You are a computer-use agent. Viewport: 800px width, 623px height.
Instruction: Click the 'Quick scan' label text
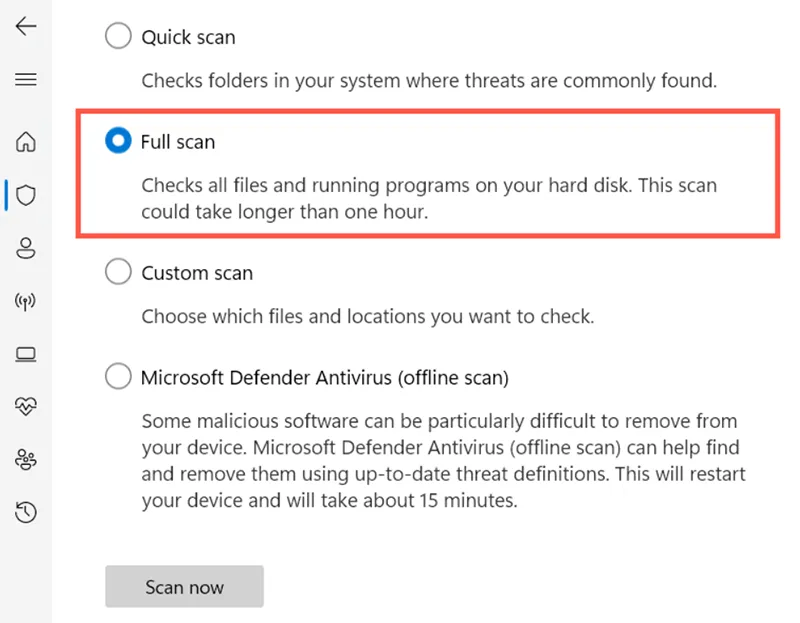[x=188, y=37]
